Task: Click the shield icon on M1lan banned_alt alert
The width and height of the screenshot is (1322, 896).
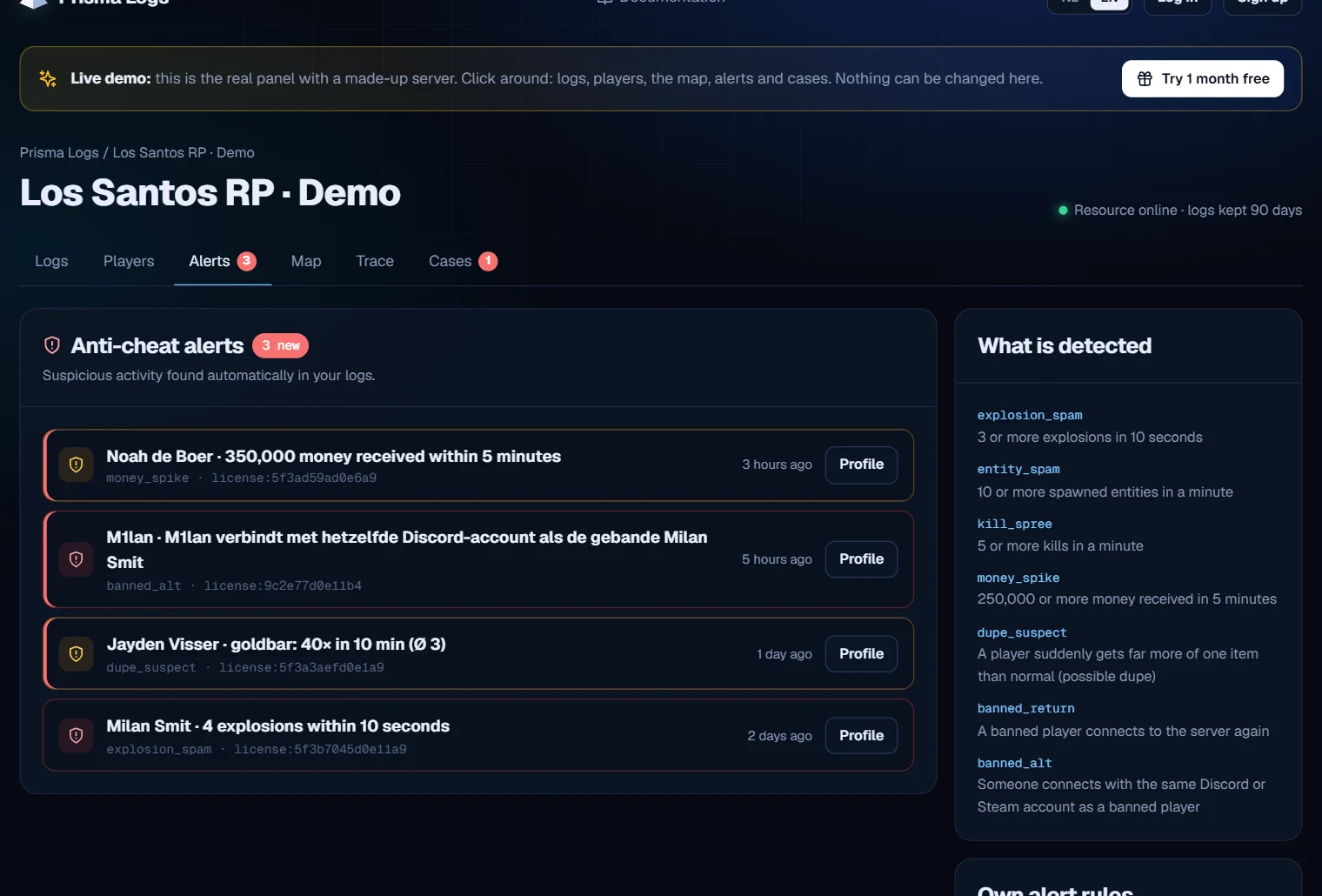Action: [76, 559]
